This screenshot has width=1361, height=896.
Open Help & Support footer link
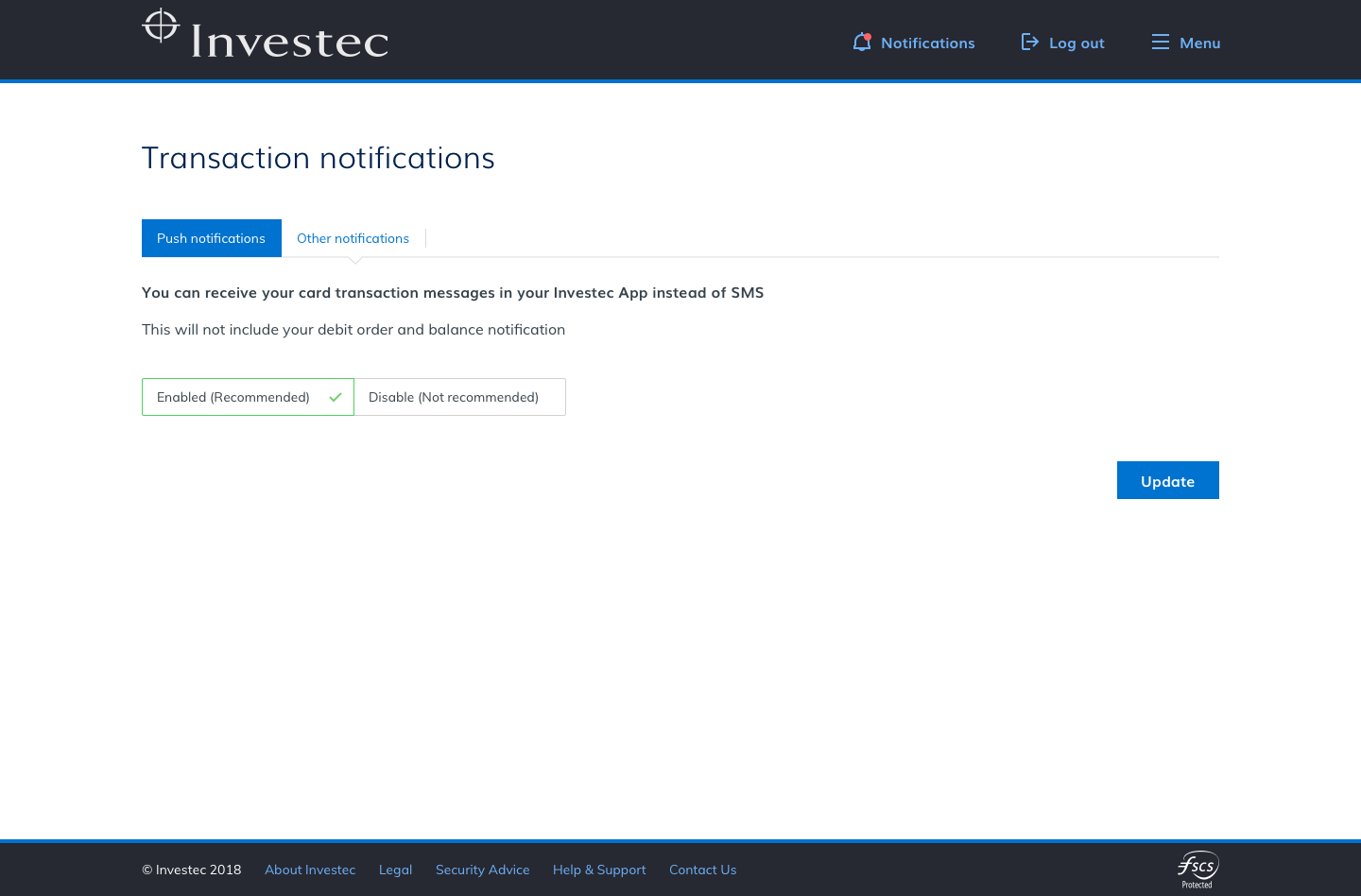(599, 870)
